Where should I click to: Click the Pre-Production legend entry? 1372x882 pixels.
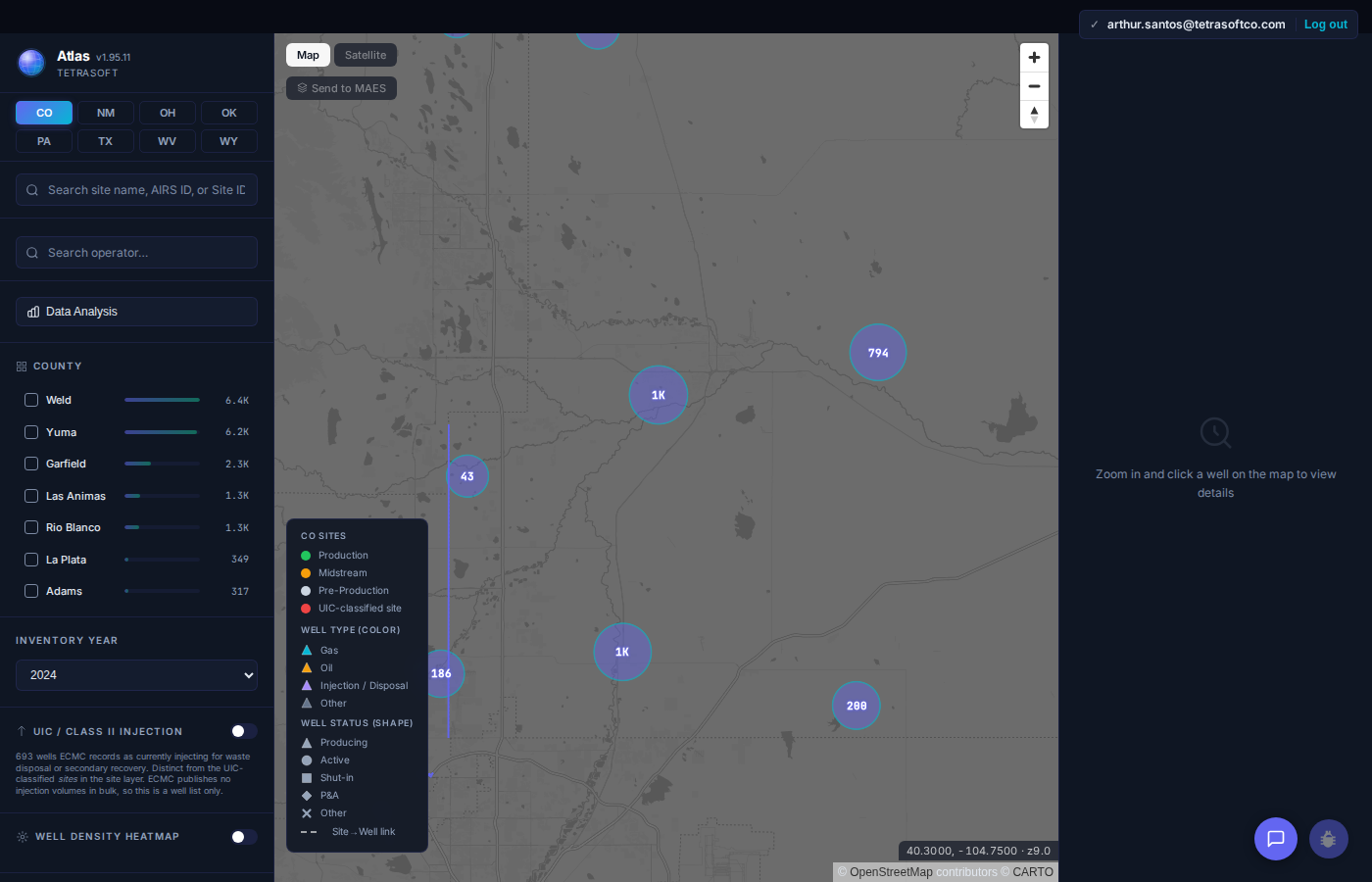(345, 591)
